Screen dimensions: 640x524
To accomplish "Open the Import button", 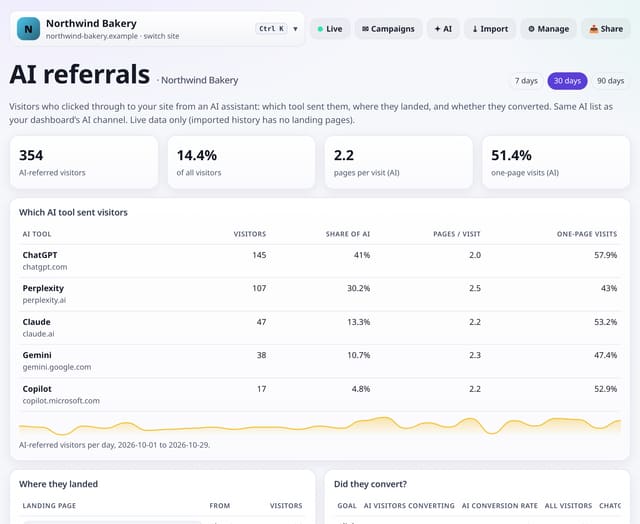I will (490, 29).
